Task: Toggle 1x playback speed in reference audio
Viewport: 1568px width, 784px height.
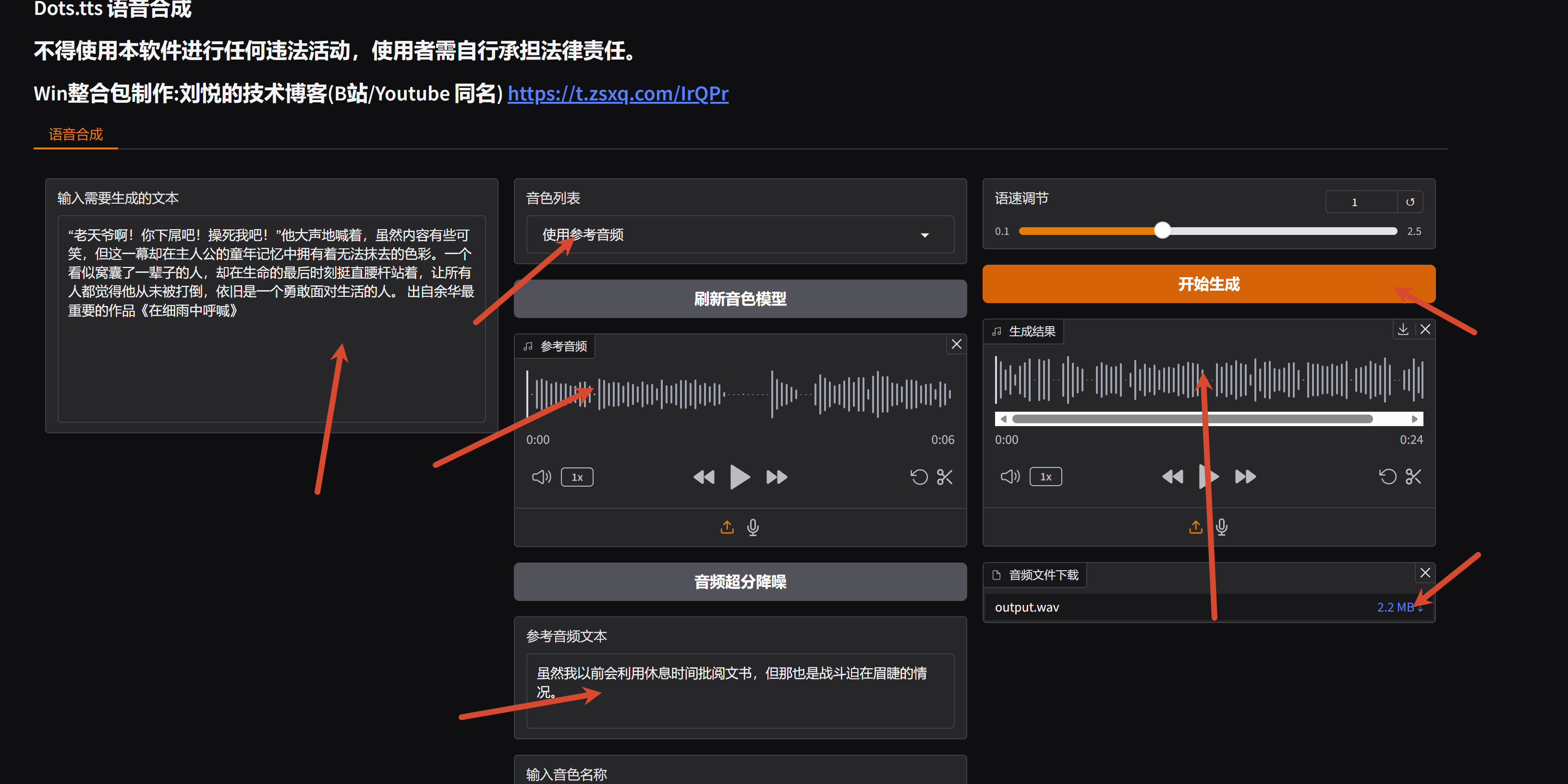Action: click(577, 477)
